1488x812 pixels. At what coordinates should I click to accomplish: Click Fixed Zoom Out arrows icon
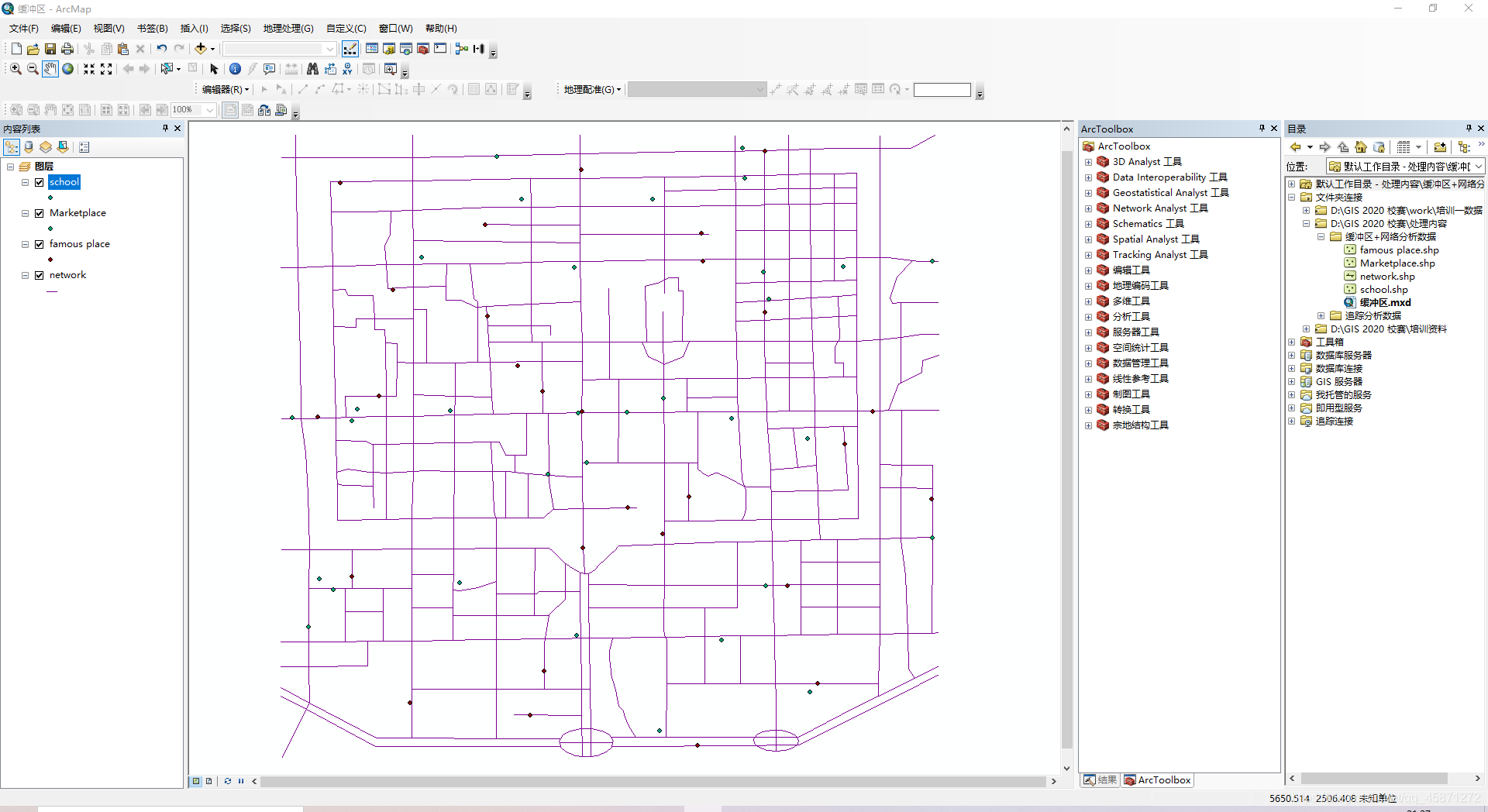pyautogui.click(x=106, y=69)
